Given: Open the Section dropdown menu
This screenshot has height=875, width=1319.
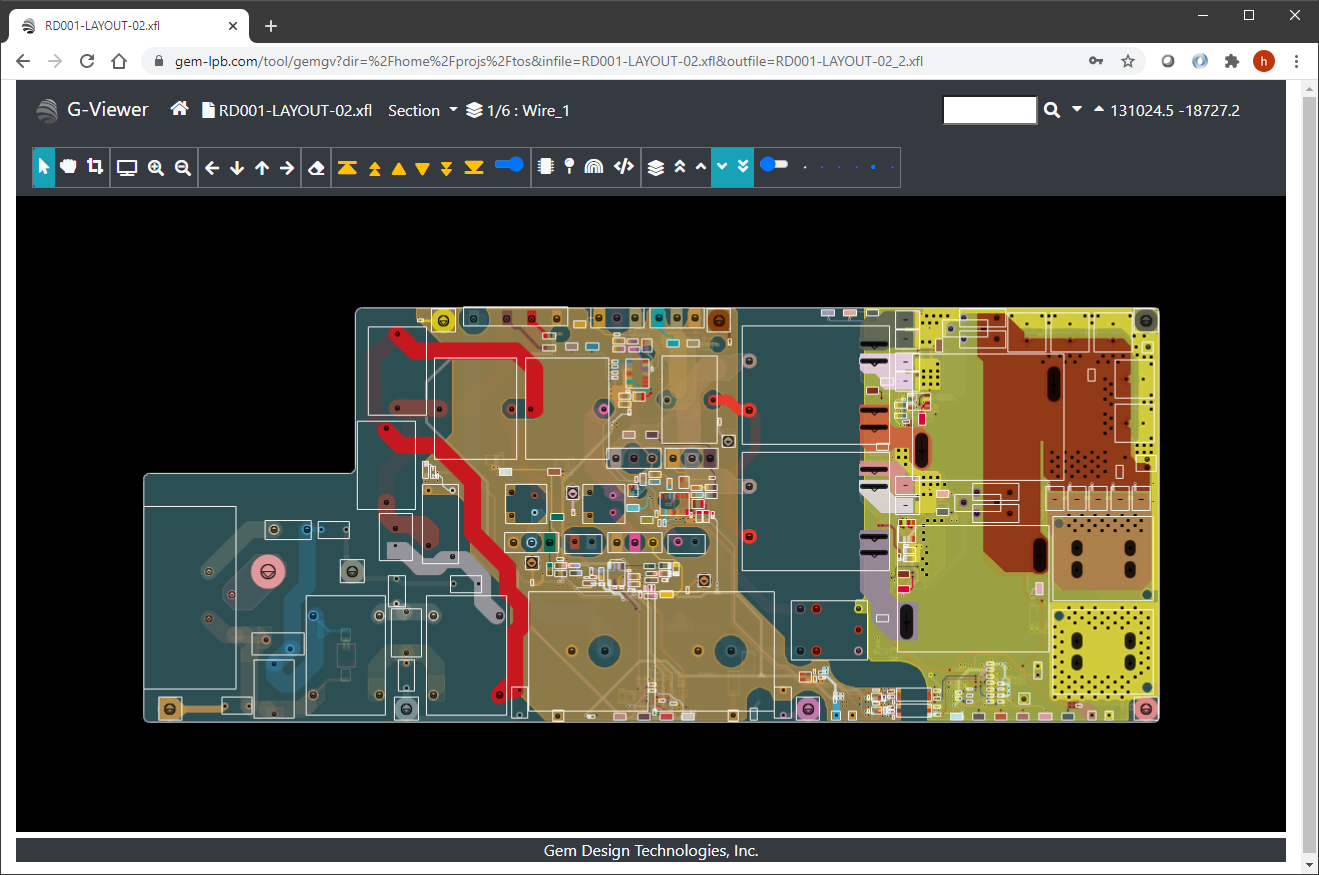Looking at the screenshot, I should [x=422, y=110].
